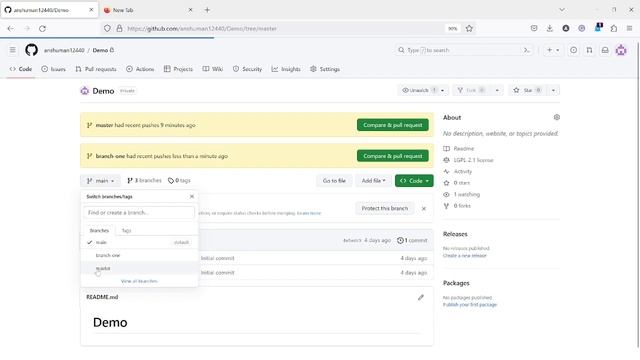Select branch-one in the branch list
The height and width of the screenshot is (360, 640).
point(139,256)
